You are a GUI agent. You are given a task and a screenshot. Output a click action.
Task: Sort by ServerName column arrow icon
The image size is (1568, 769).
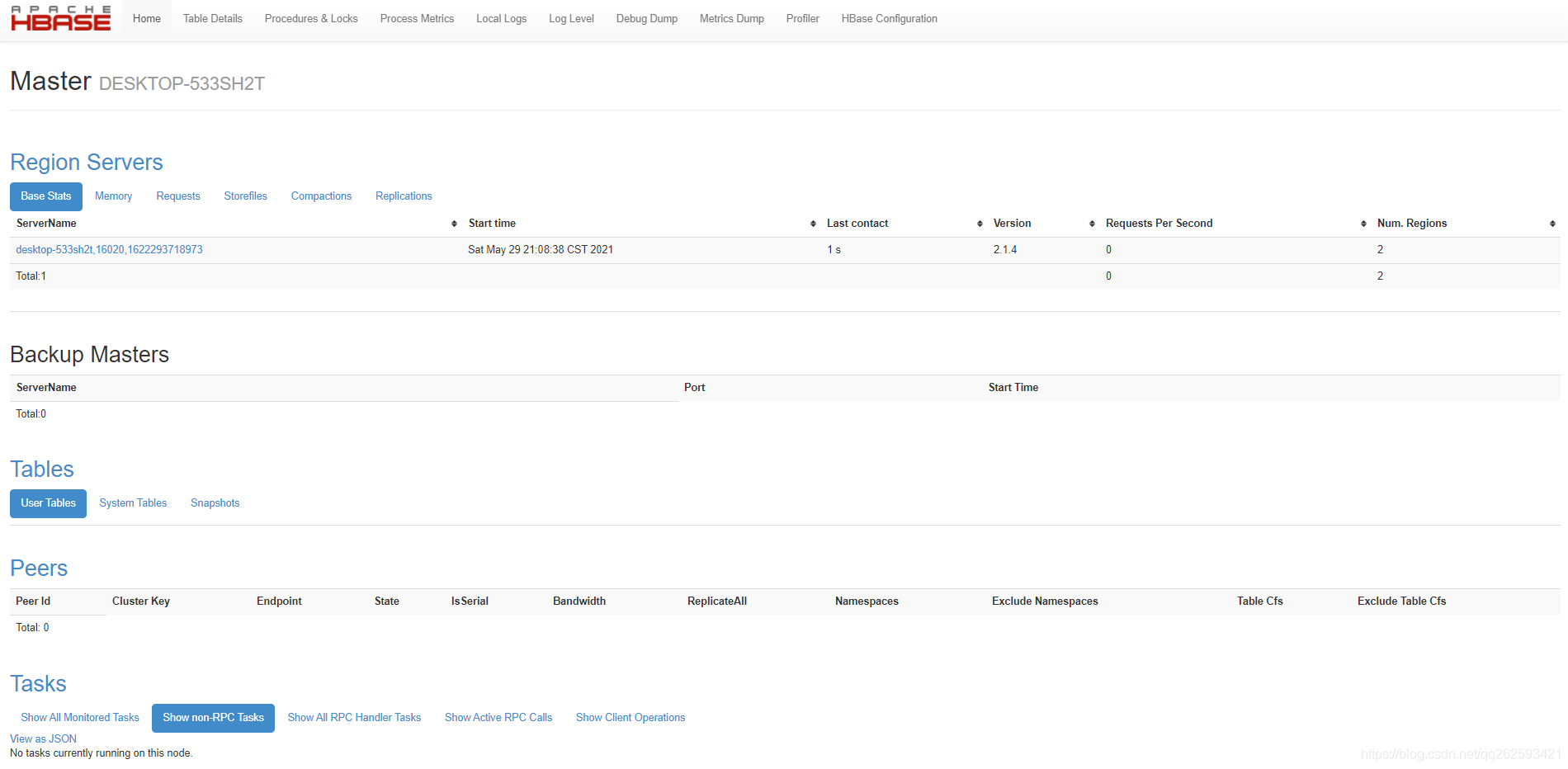point(454,224)
